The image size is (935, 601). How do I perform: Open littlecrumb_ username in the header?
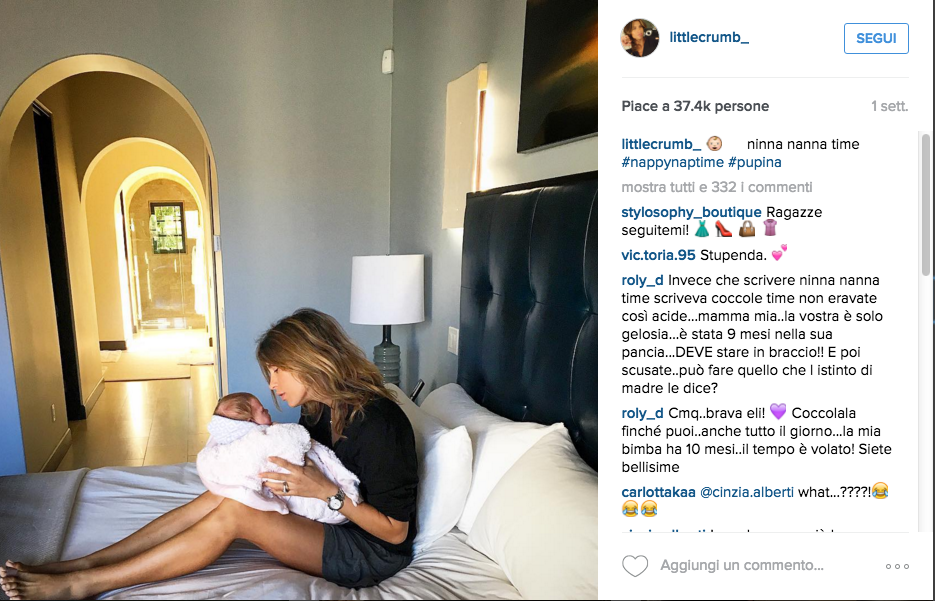(x=709, y=37)
